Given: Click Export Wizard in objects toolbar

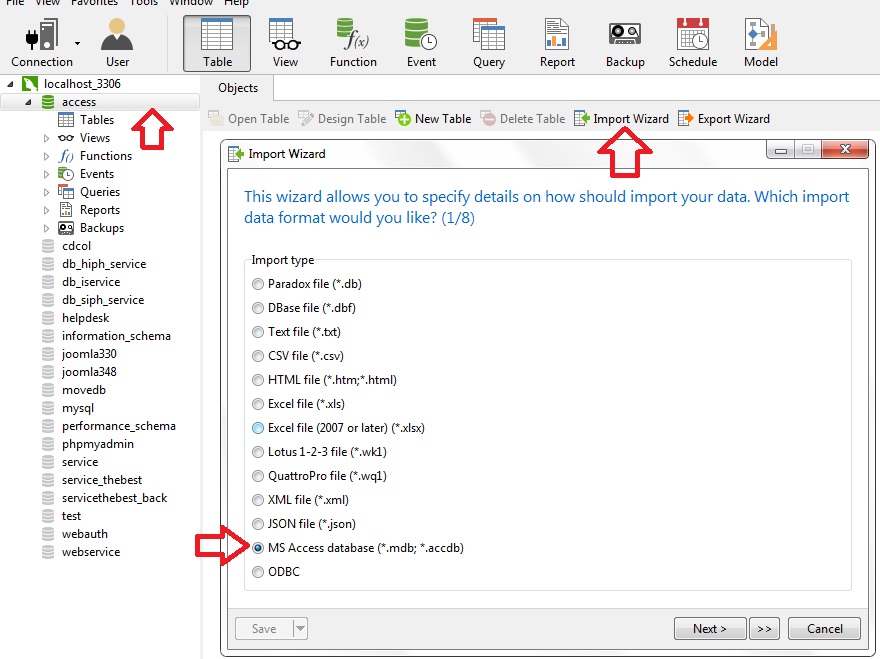Looking at the screenshot, I should pos(724,119).
